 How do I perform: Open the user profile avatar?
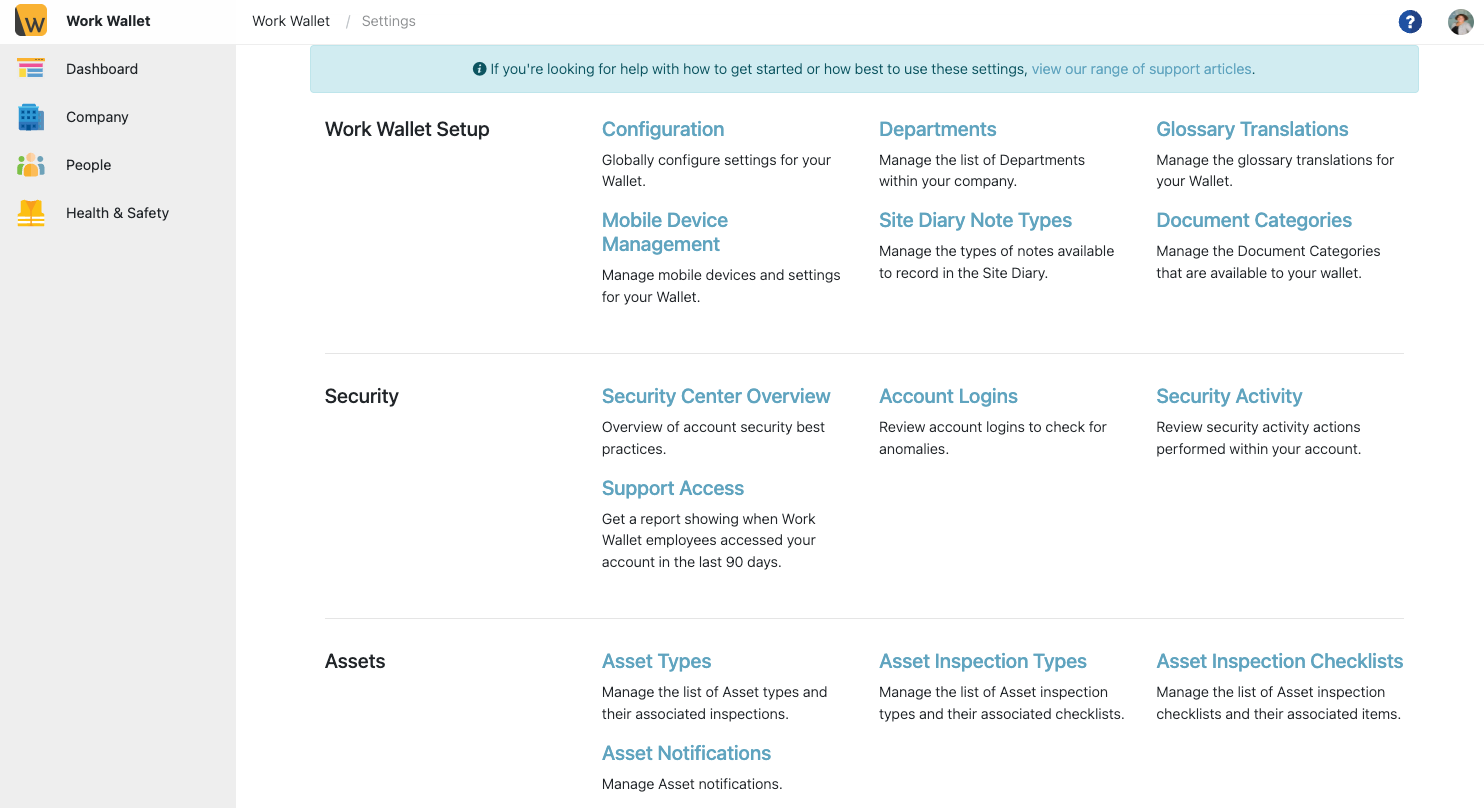pos(1460,21)
